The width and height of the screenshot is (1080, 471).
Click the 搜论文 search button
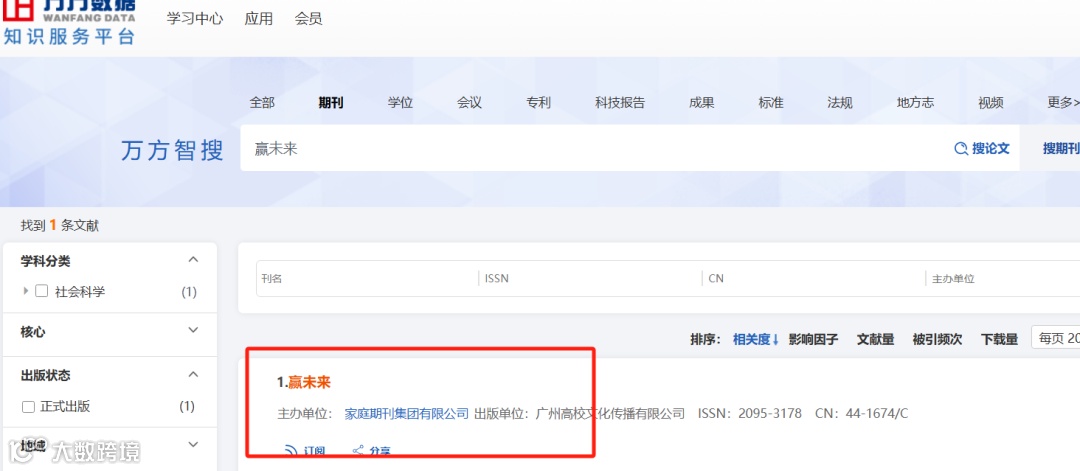pos(982,149)
